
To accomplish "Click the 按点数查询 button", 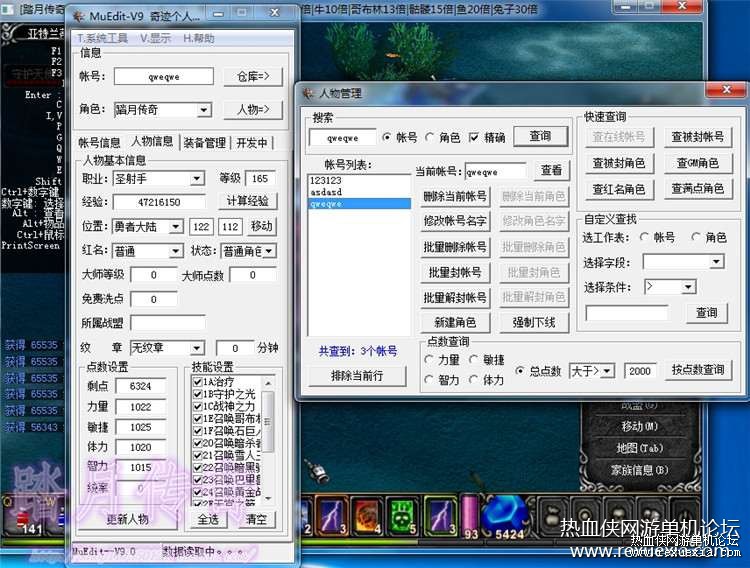I will (x=698, y=370).
